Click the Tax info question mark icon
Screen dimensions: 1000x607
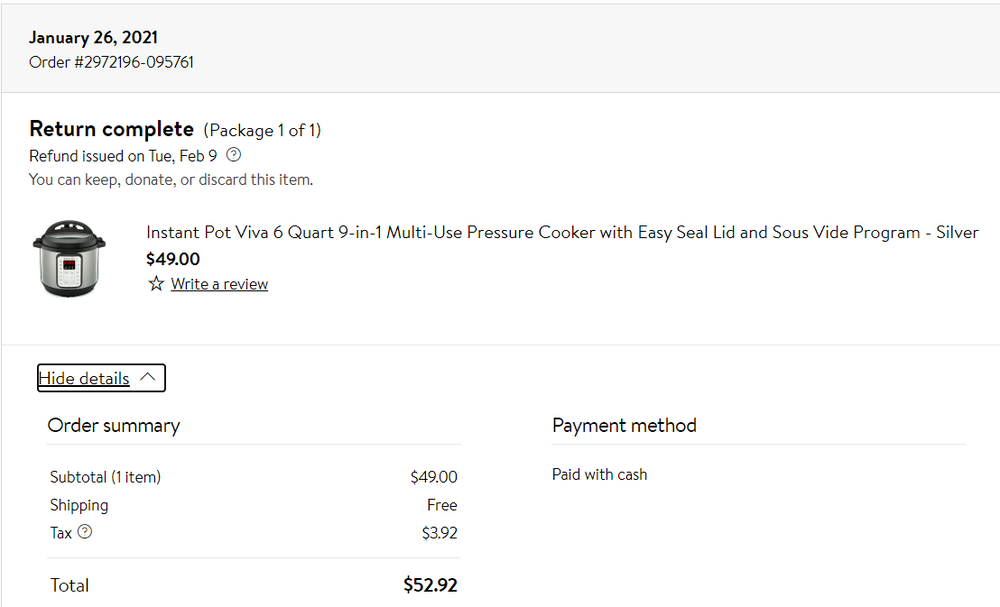tap(85, 533)
